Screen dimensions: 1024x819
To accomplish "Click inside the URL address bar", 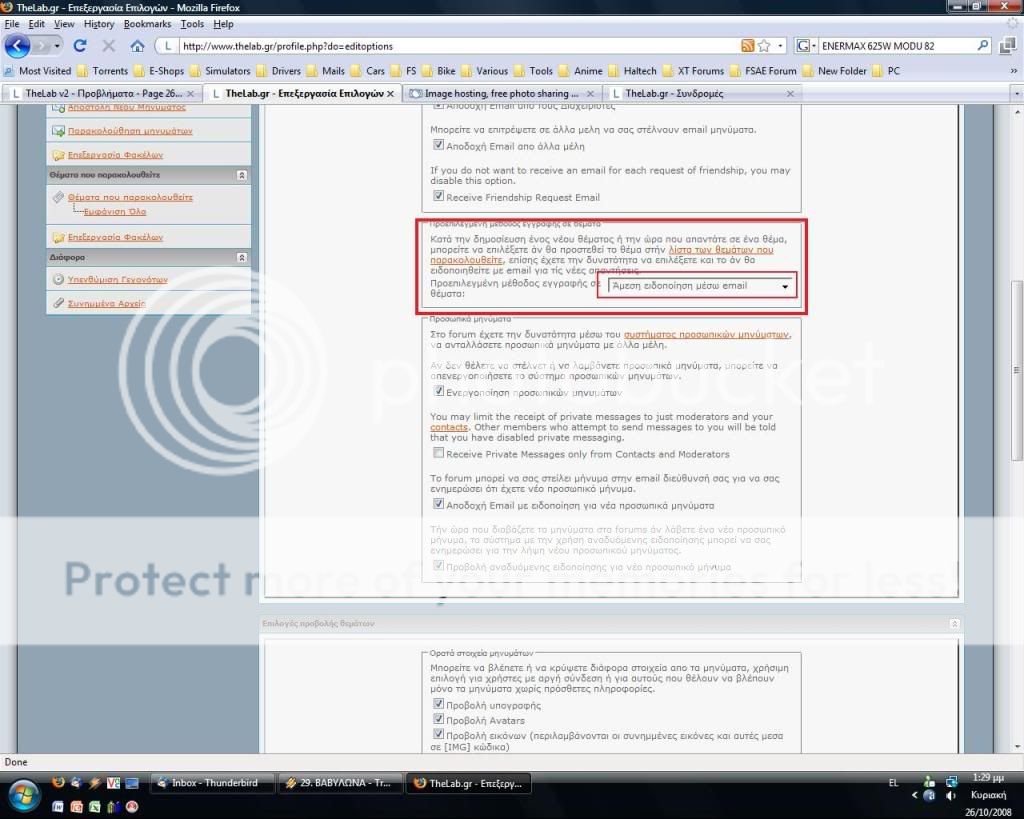I will point(450,46).
